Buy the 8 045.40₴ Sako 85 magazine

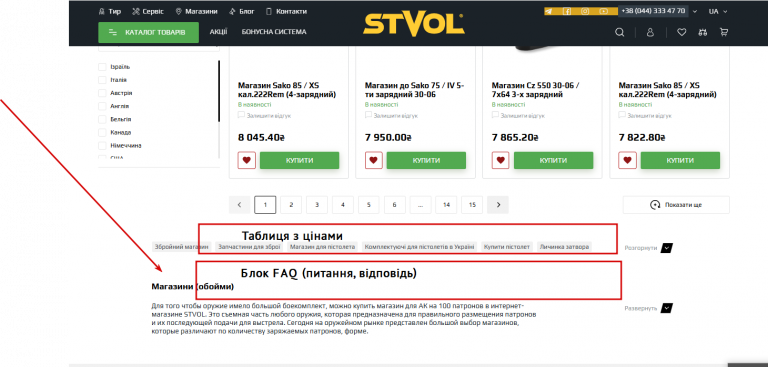[x=299, y=160]
